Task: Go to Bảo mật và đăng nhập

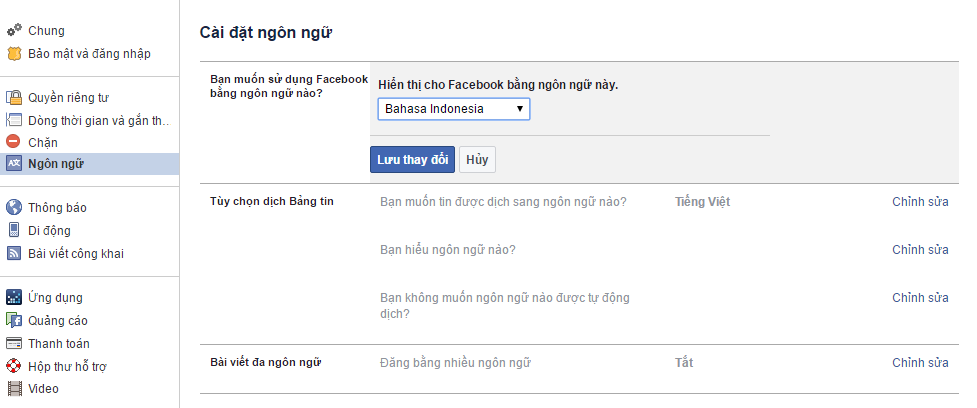Action: [x=90, y=54]
